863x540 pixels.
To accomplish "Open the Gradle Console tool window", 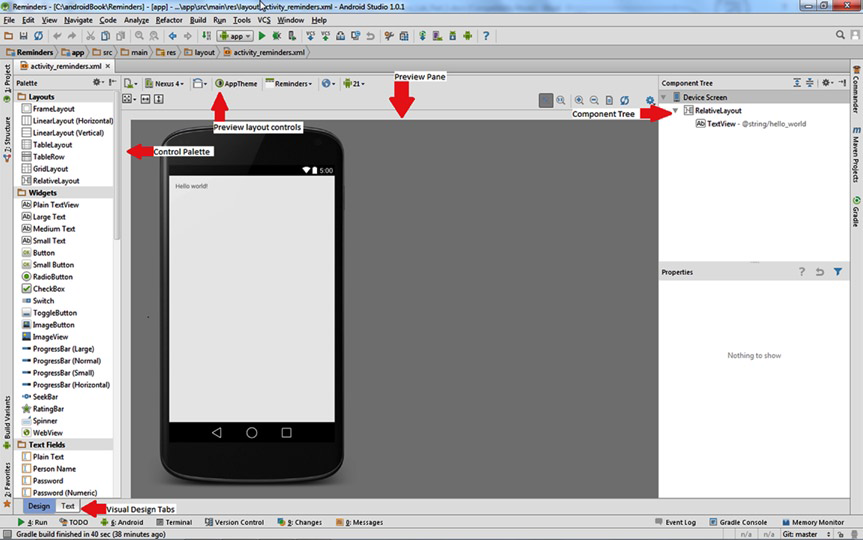I will (x=740, y=522).
